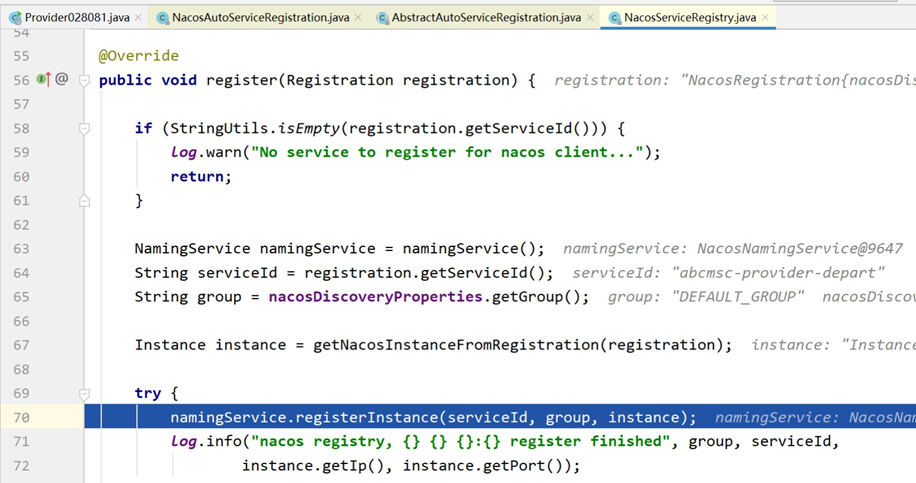The width and height of the screenshot is (916, 483).
Task: Click the inline serviceId "abcmsc-provider-depart" hint
Action: pos(728,273)
